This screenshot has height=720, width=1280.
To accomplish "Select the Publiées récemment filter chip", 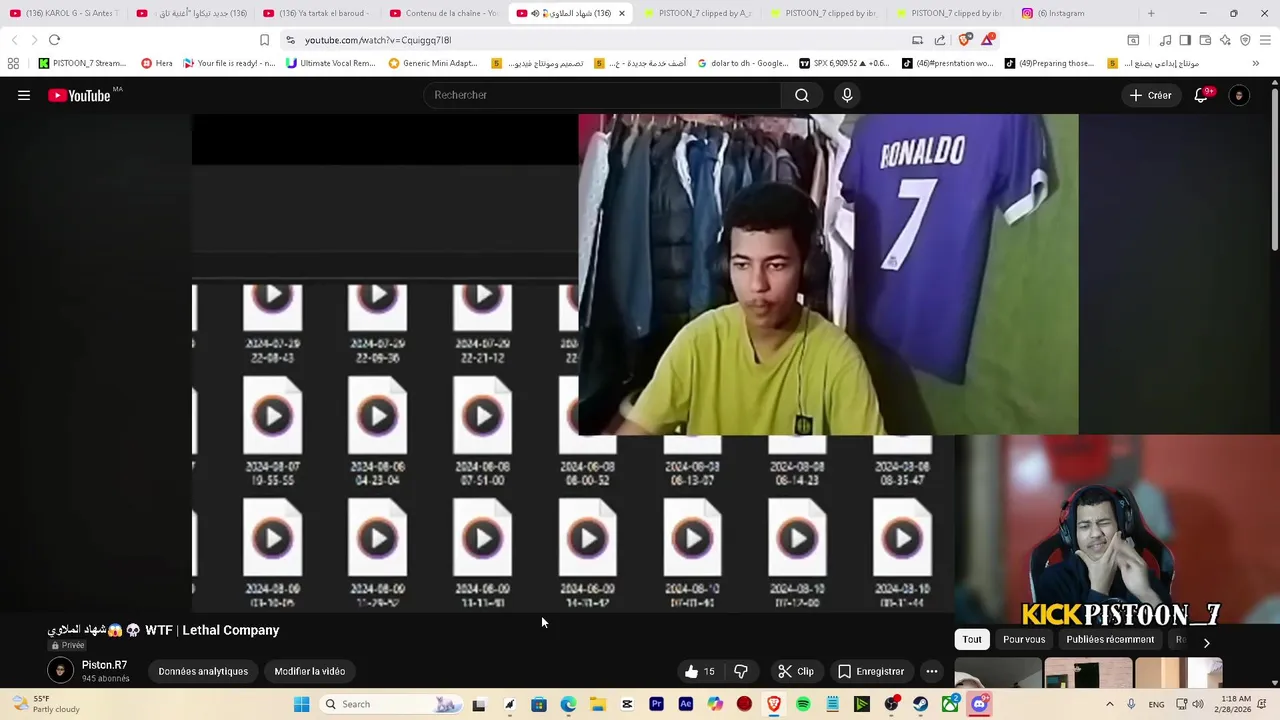I will (1110, 640).
